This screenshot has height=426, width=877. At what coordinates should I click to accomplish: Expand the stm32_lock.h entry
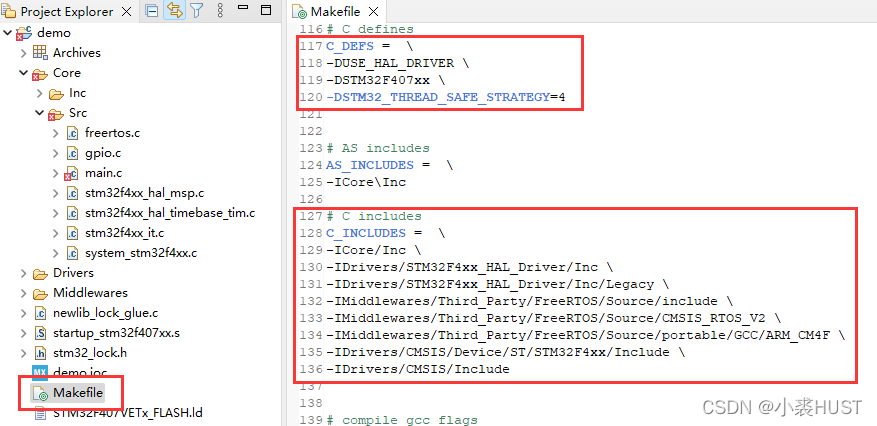[23, 353]
